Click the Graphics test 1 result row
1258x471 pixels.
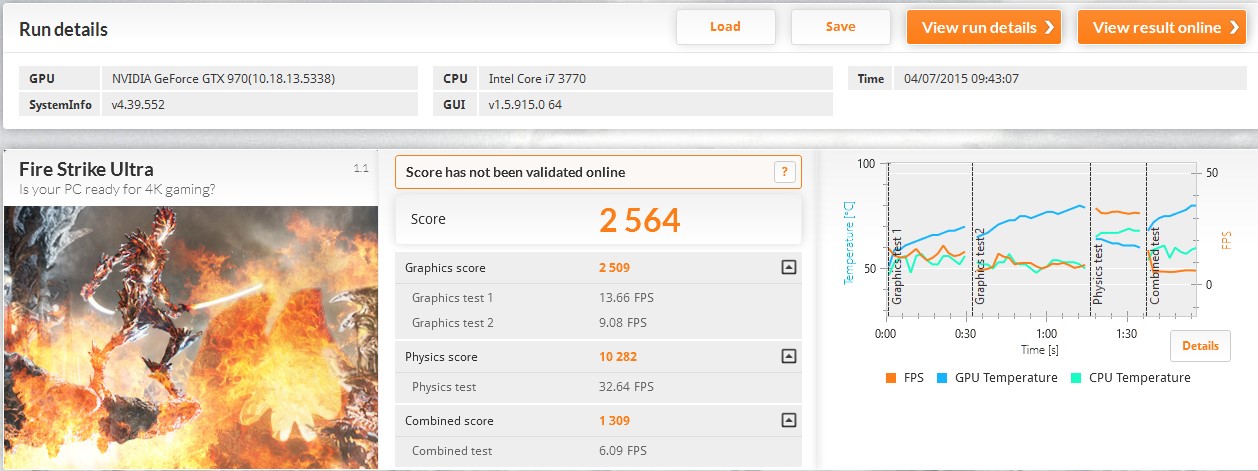(598, 298)
